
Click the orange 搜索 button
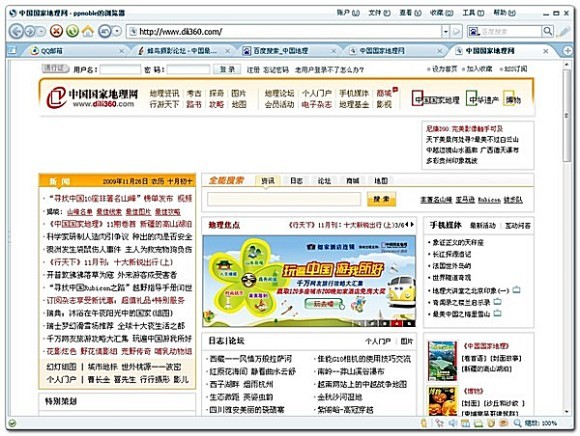(381, 199)
